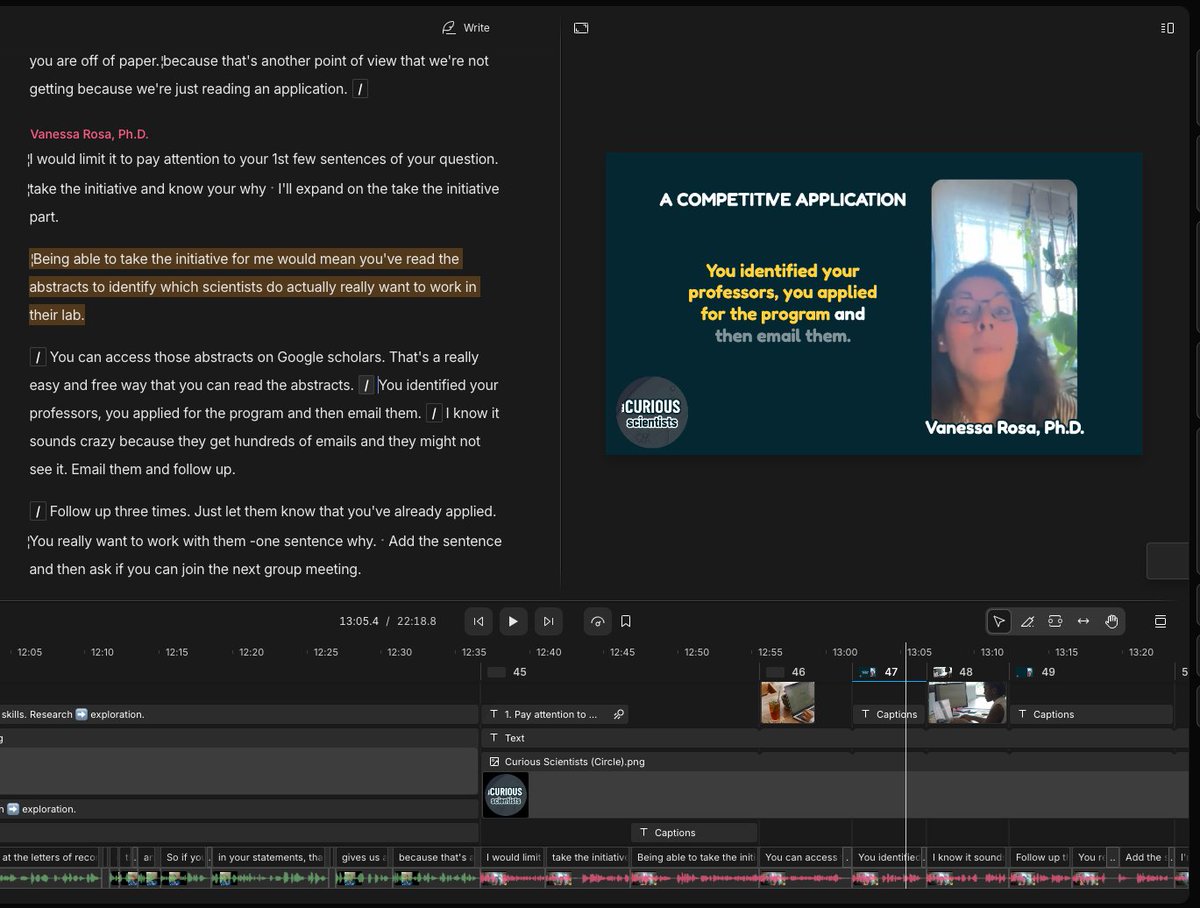Click scene slash after 'reading an application.'
The width and height of the screenshot is (1200, 908).
click(361, 89)
